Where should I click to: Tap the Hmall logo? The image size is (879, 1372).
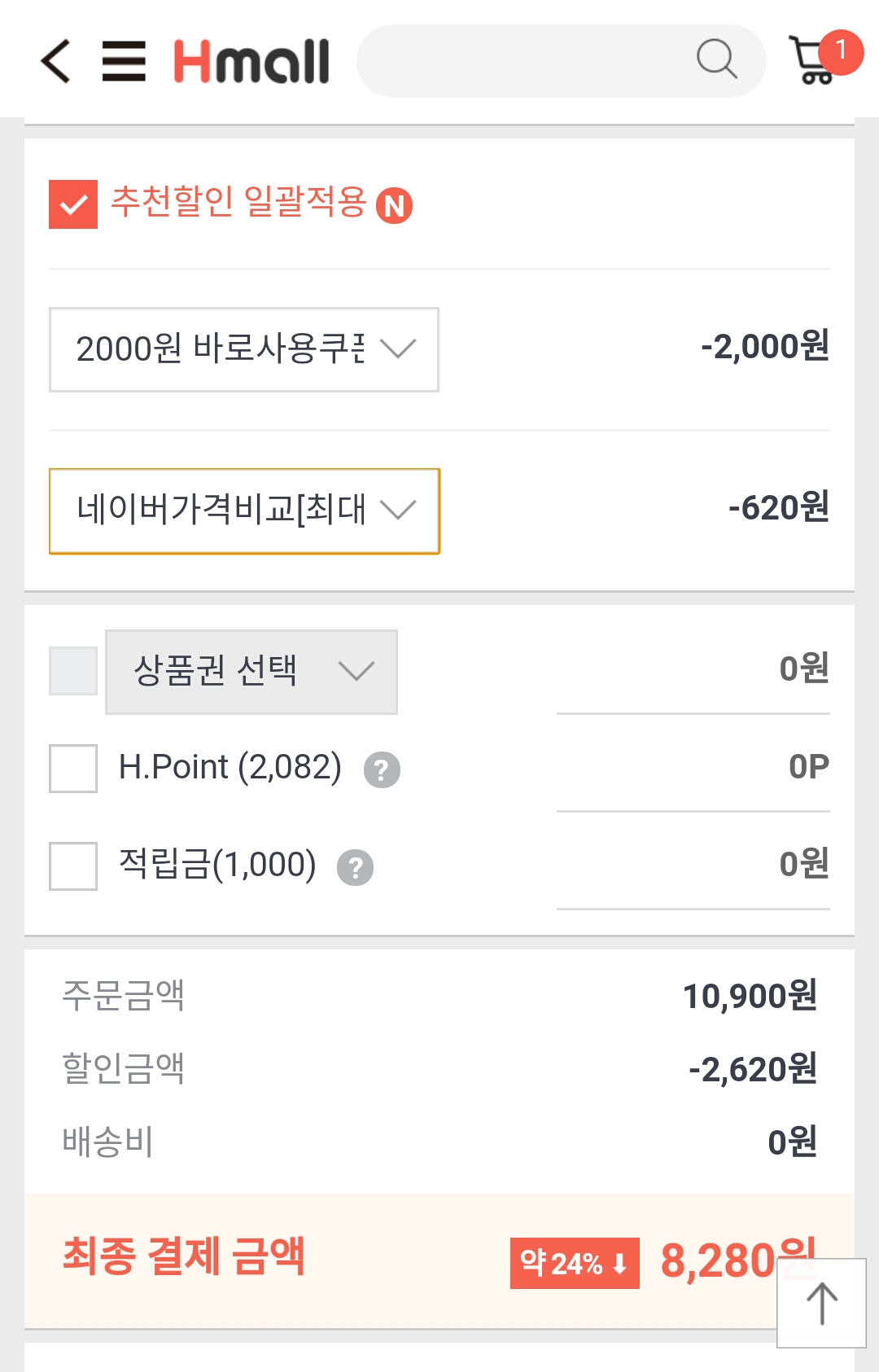coord(251,61)
